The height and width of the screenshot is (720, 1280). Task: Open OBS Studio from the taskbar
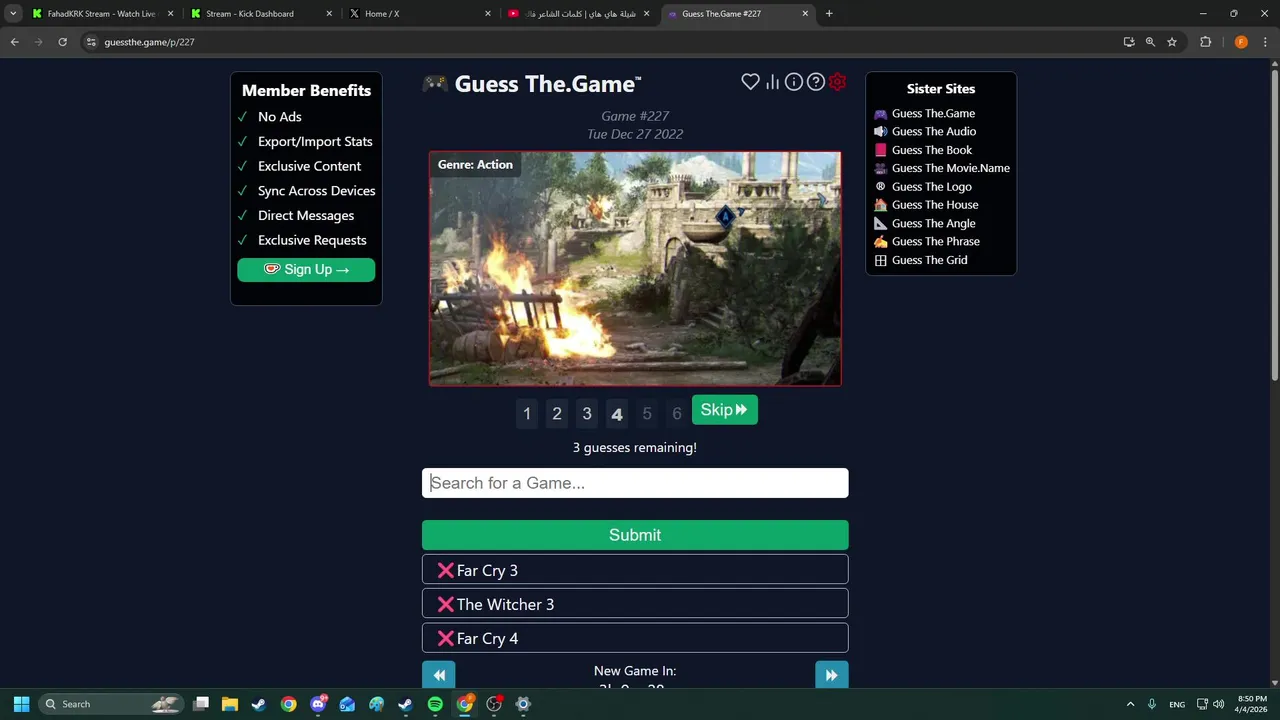tap(494, 704)
